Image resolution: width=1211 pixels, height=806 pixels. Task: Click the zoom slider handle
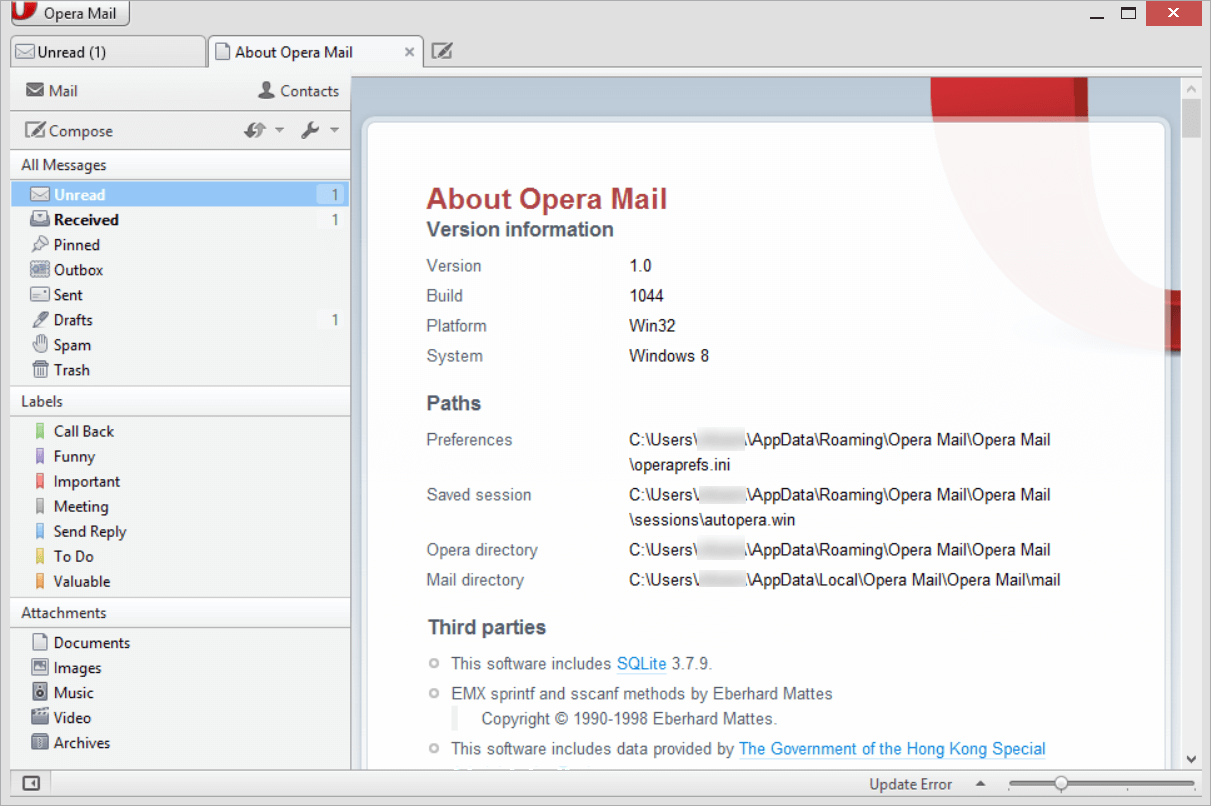click(x=1061, y=784)
